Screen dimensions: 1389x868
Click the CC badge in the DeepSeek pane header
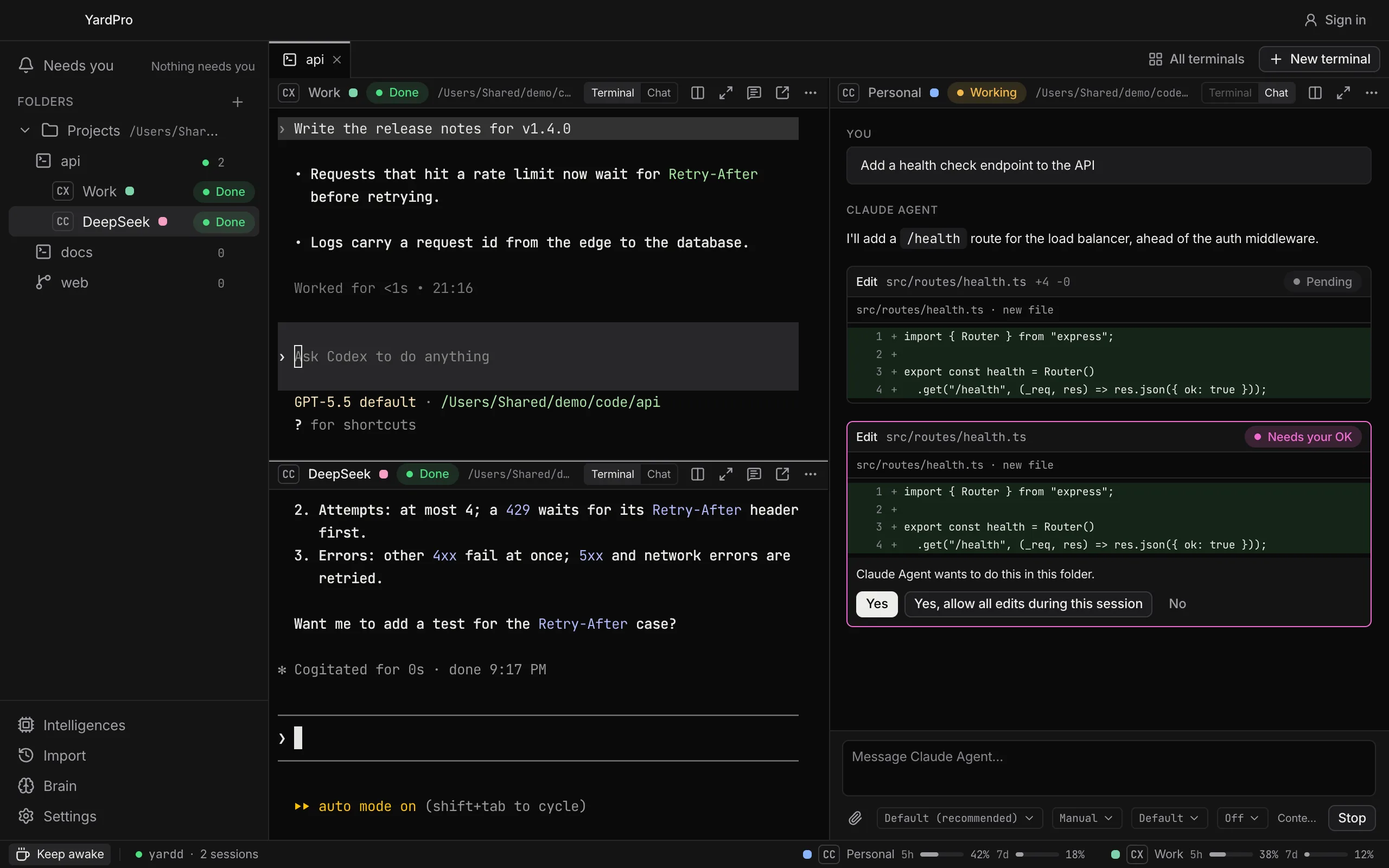[289, 474]
